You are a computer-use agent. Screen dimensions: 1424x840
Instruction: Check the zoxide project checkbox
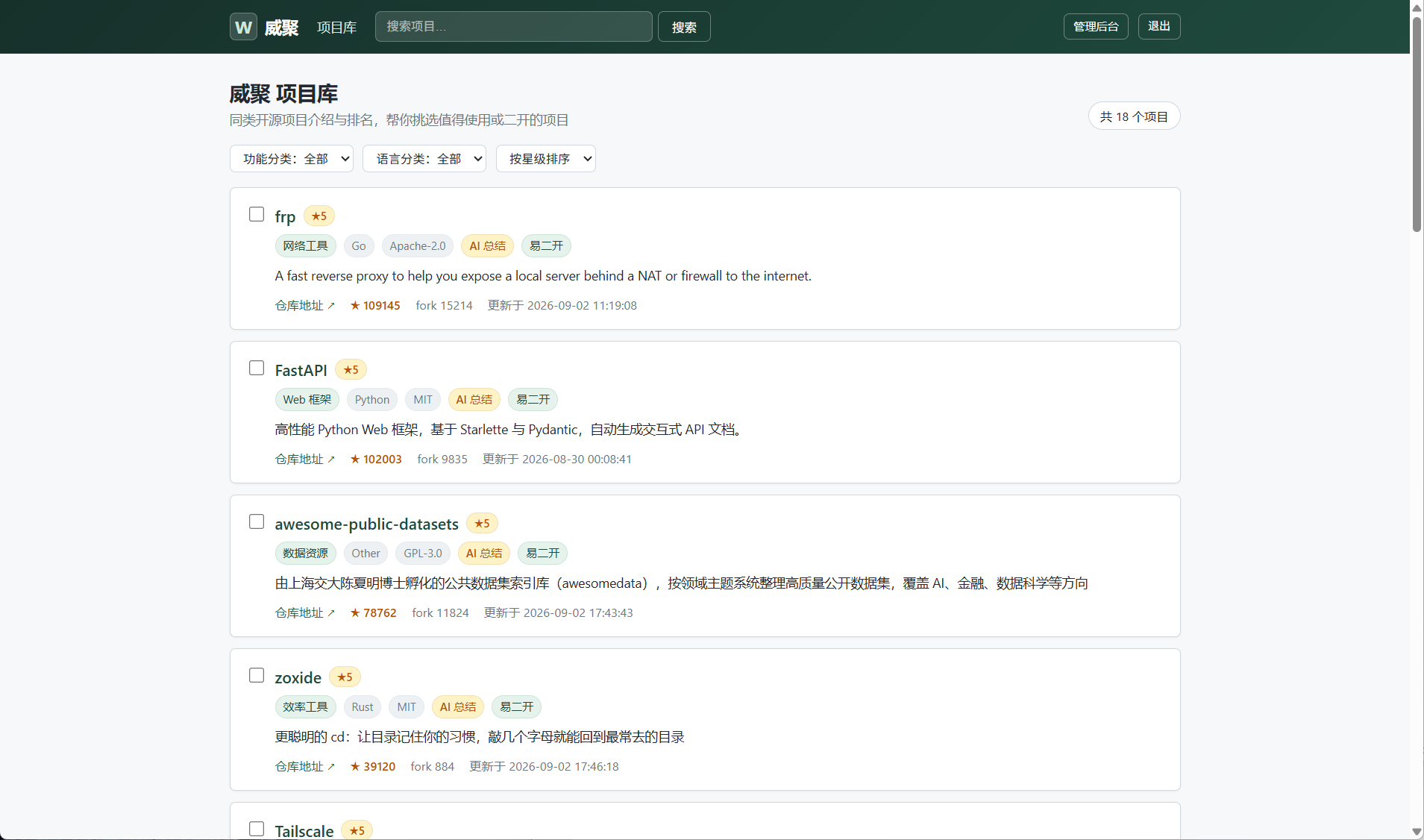click(257, 676)
